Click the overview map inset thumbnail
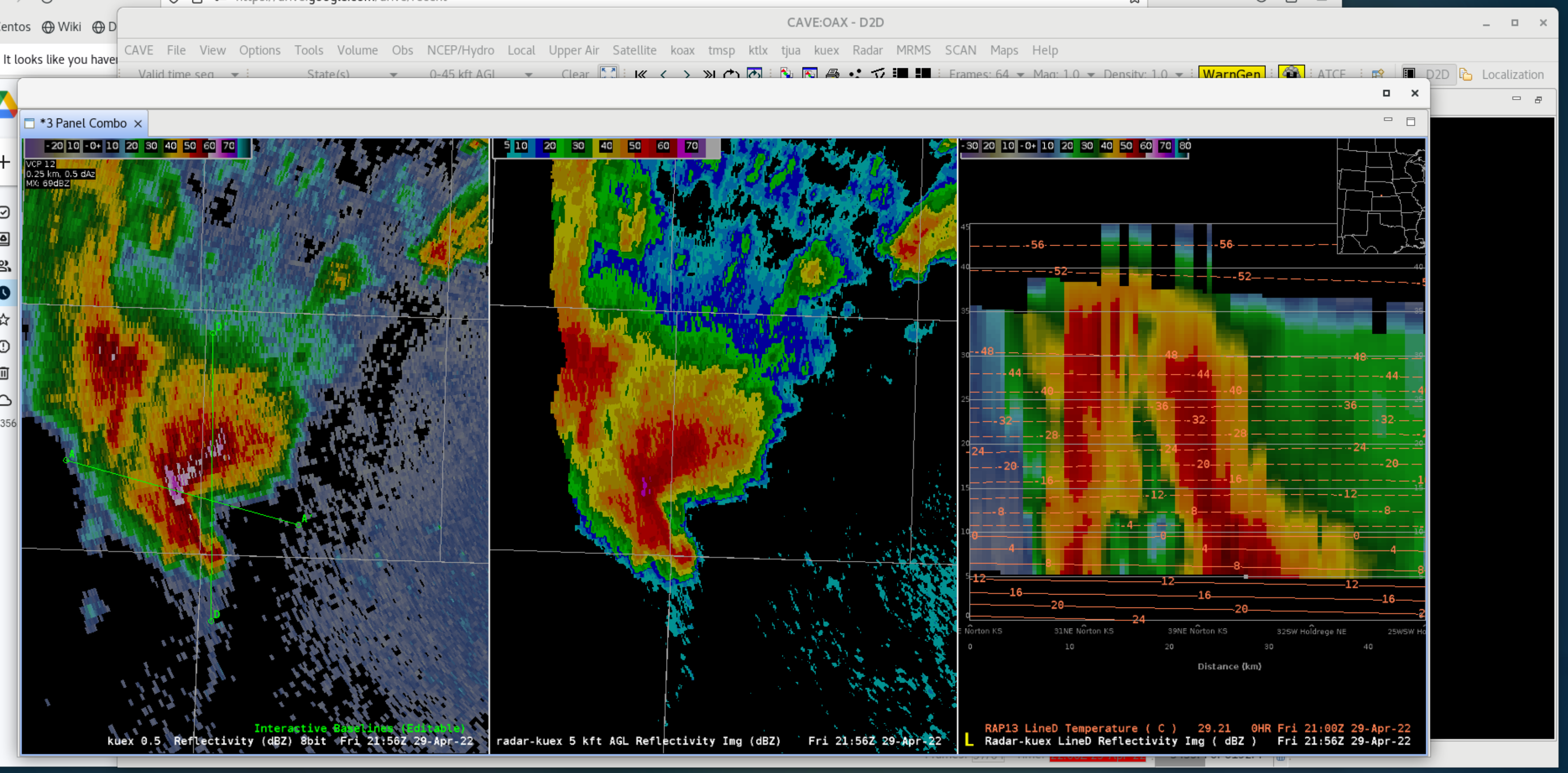 coord(1380,196)
